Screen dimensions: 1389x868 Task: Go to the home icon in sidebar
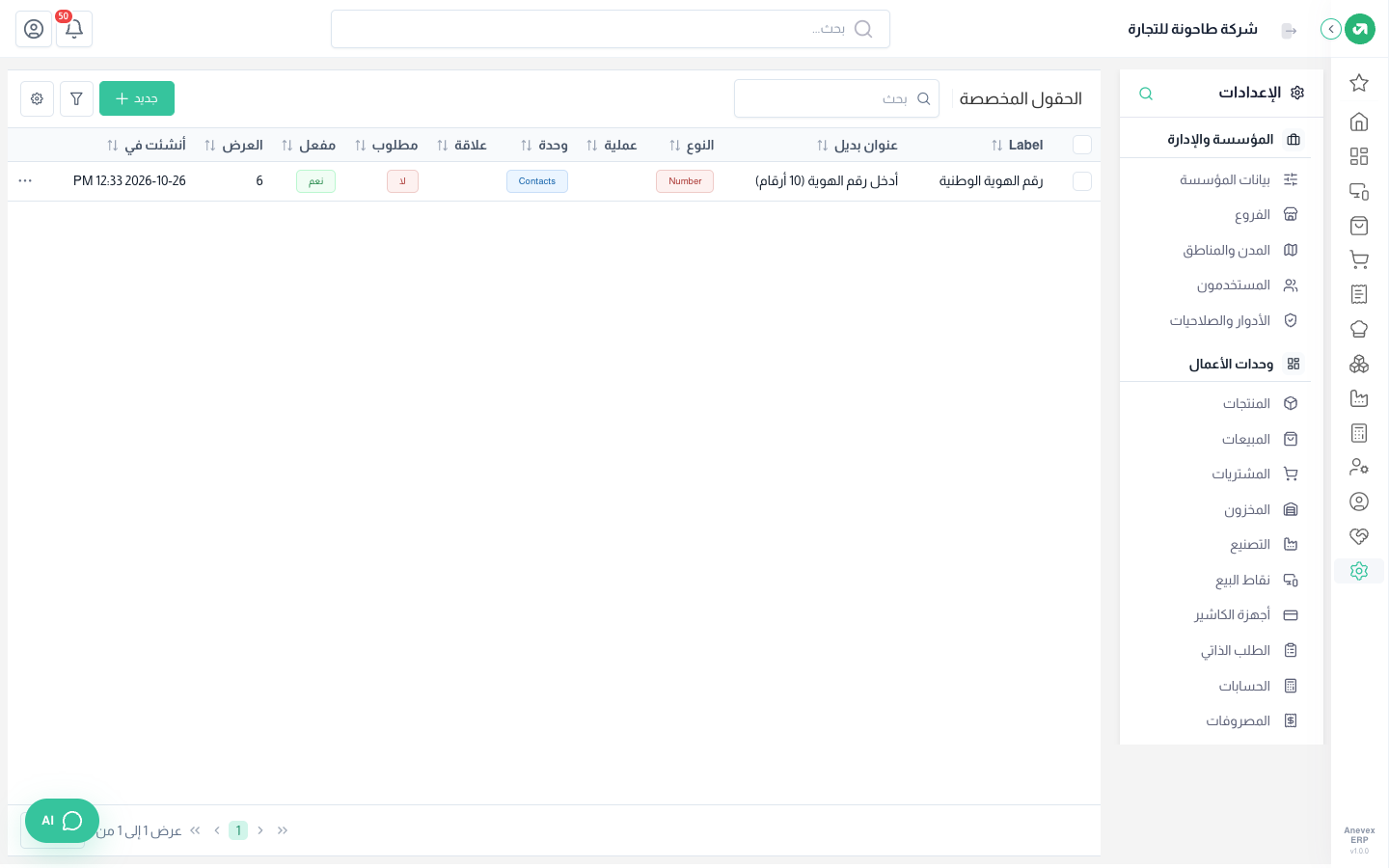click(1359, 122)
